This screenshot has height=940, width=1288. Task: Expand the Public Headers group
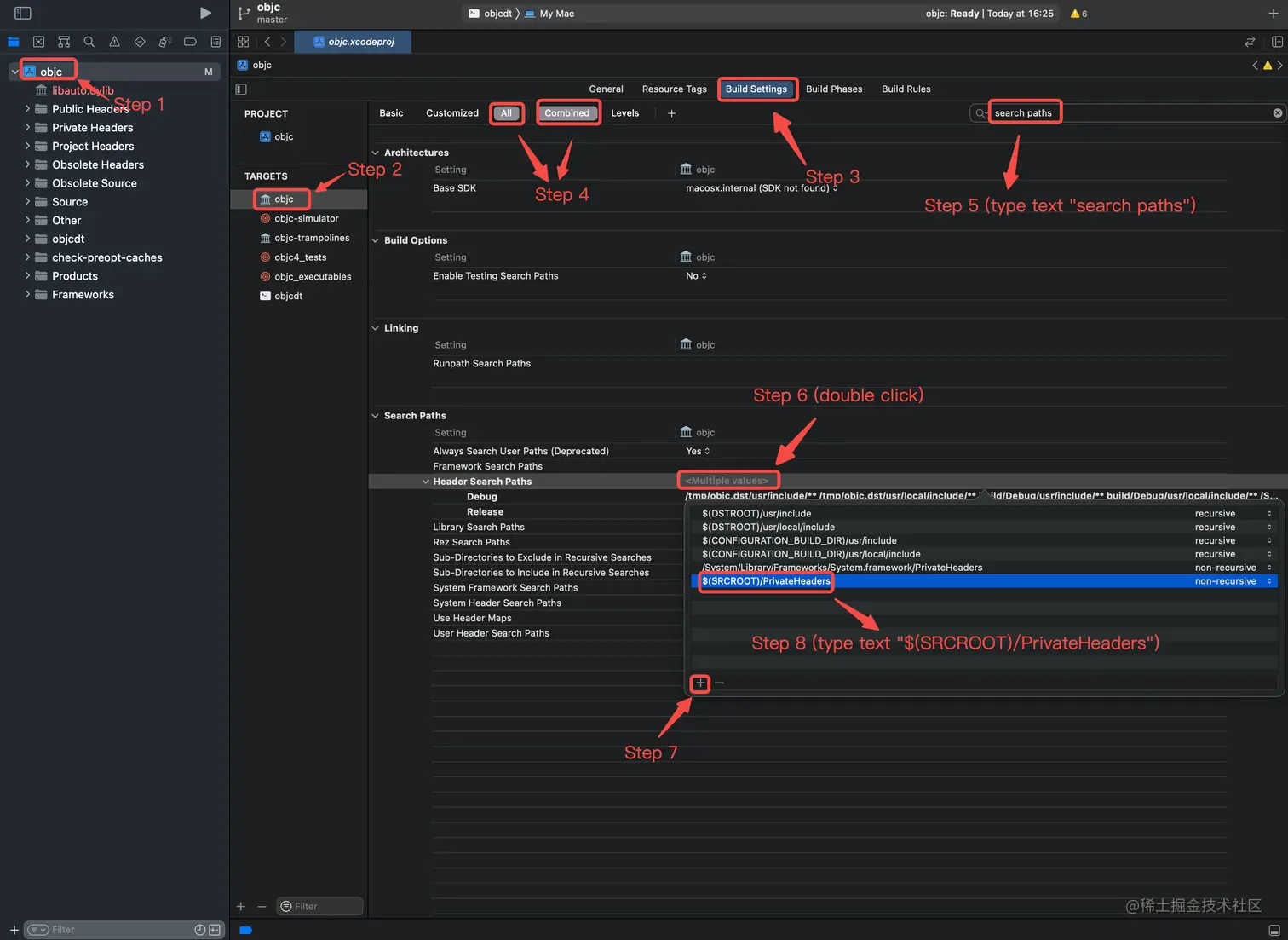tap(27, 109)
